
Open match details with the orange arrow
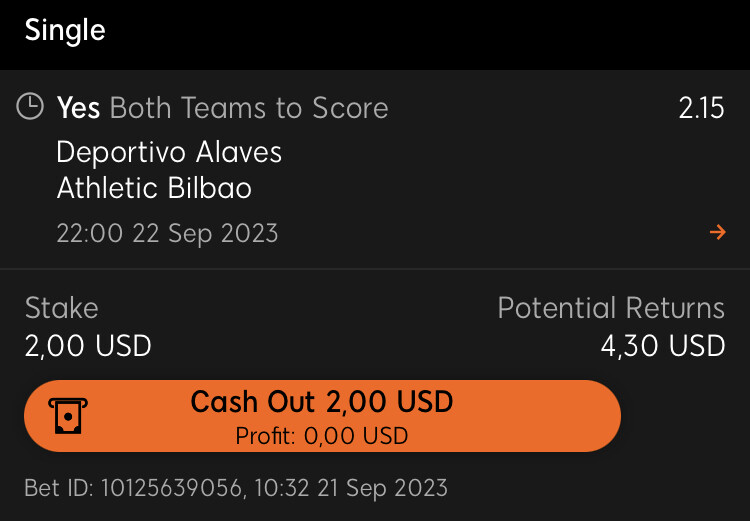pos(717,233)
